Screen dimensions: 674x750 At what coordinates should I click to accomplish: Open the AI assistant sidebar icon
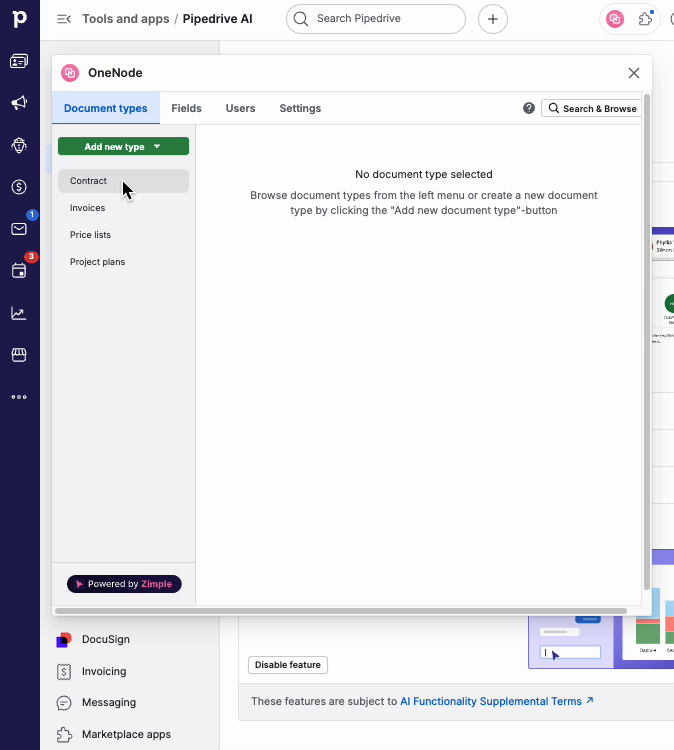click(19, 145)
